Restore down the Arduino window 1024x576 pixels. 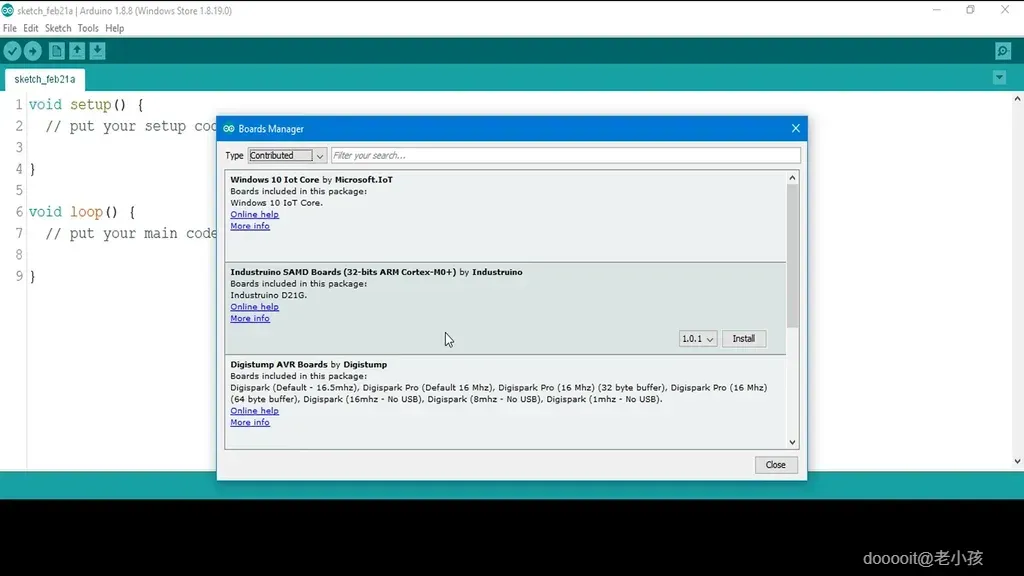[970, 10]
